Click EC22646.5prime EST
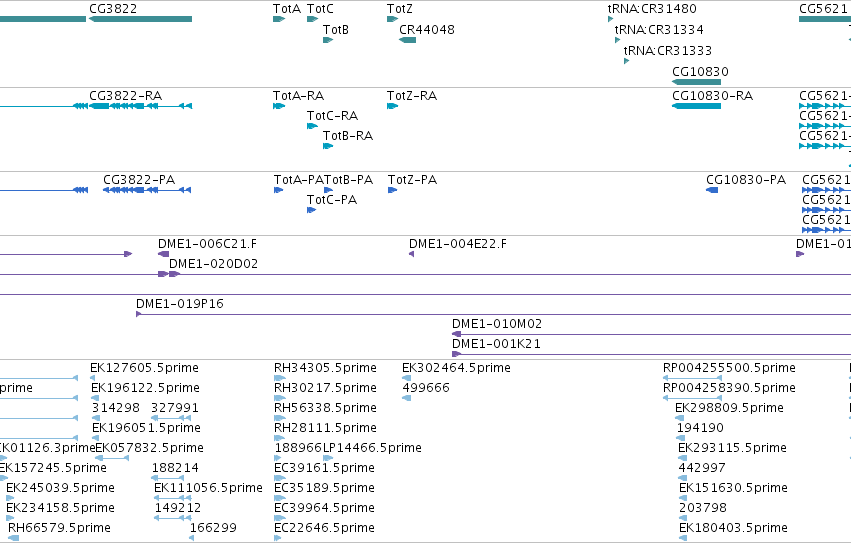The width and height of the screenshot is (851, 543). point(278,538)
